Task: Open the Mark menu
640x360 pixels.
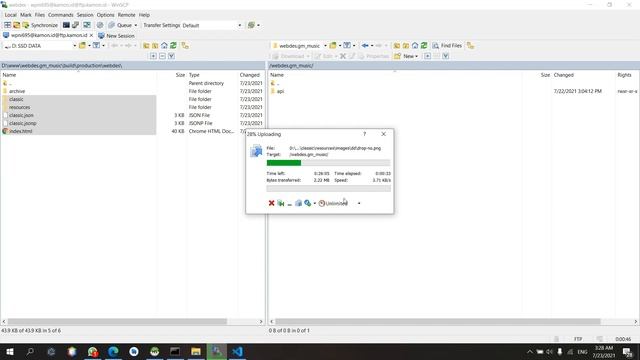Action: (26, 15)
